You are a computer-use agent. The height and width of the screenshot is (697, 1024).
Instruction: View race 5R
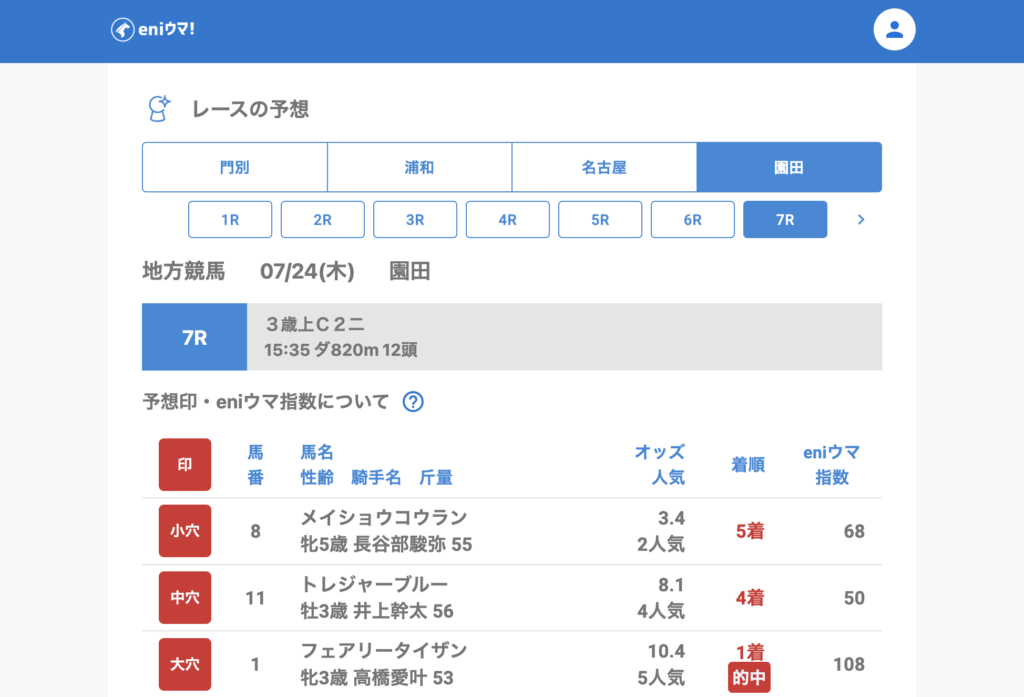(600, 220)
